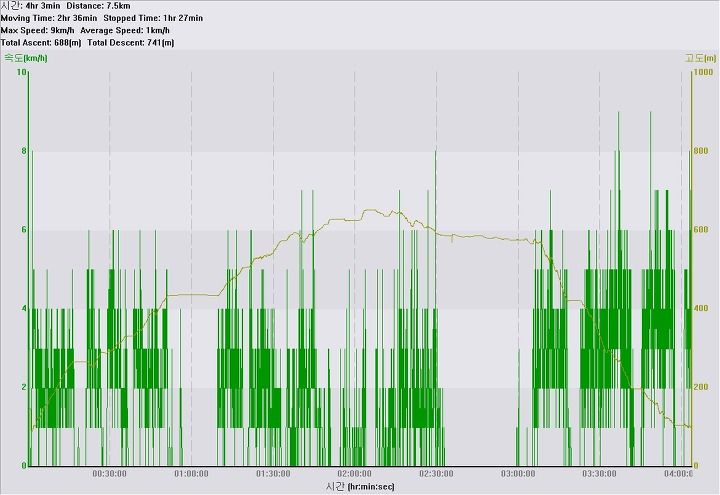
Task: Click the 03:30:00 time axis label
Action: click(600, 474)
